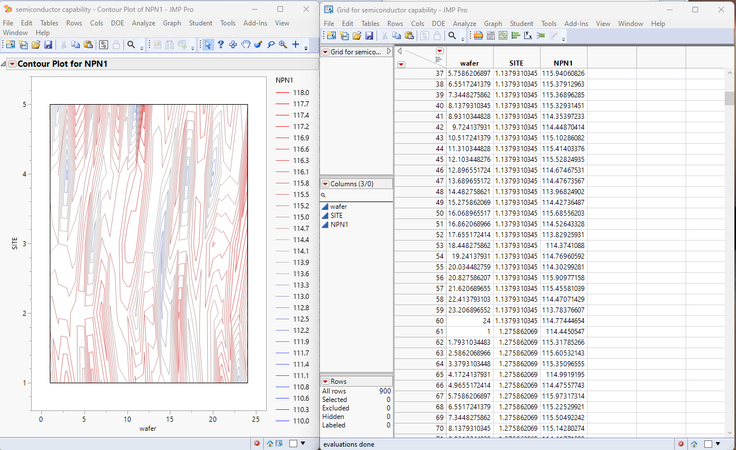This screenshot has height=450, width=736.
Task: Click the 110.0 blue legend line
Action: click(x=282, y=422)
